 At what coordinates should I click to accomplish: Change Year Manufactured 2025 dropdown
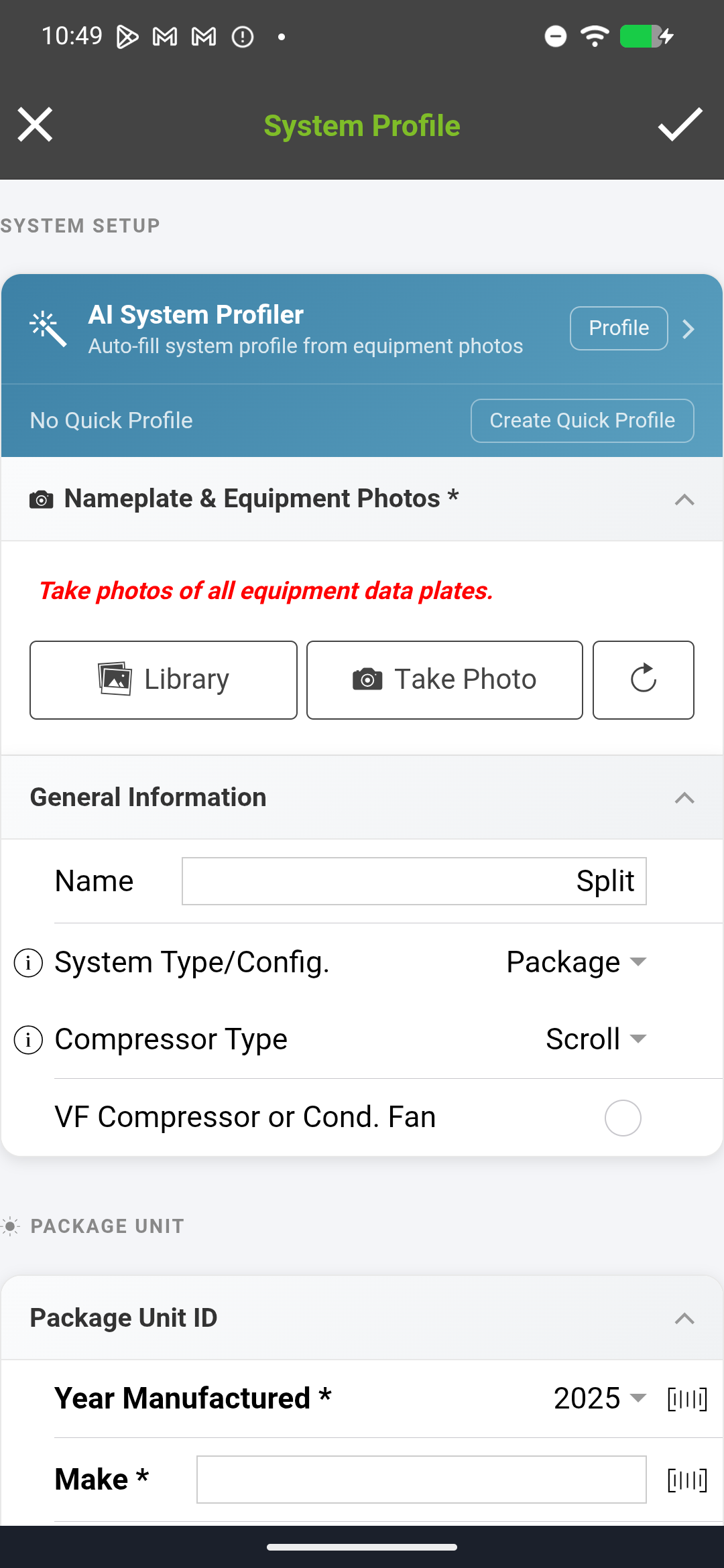tap(599, 1398)
